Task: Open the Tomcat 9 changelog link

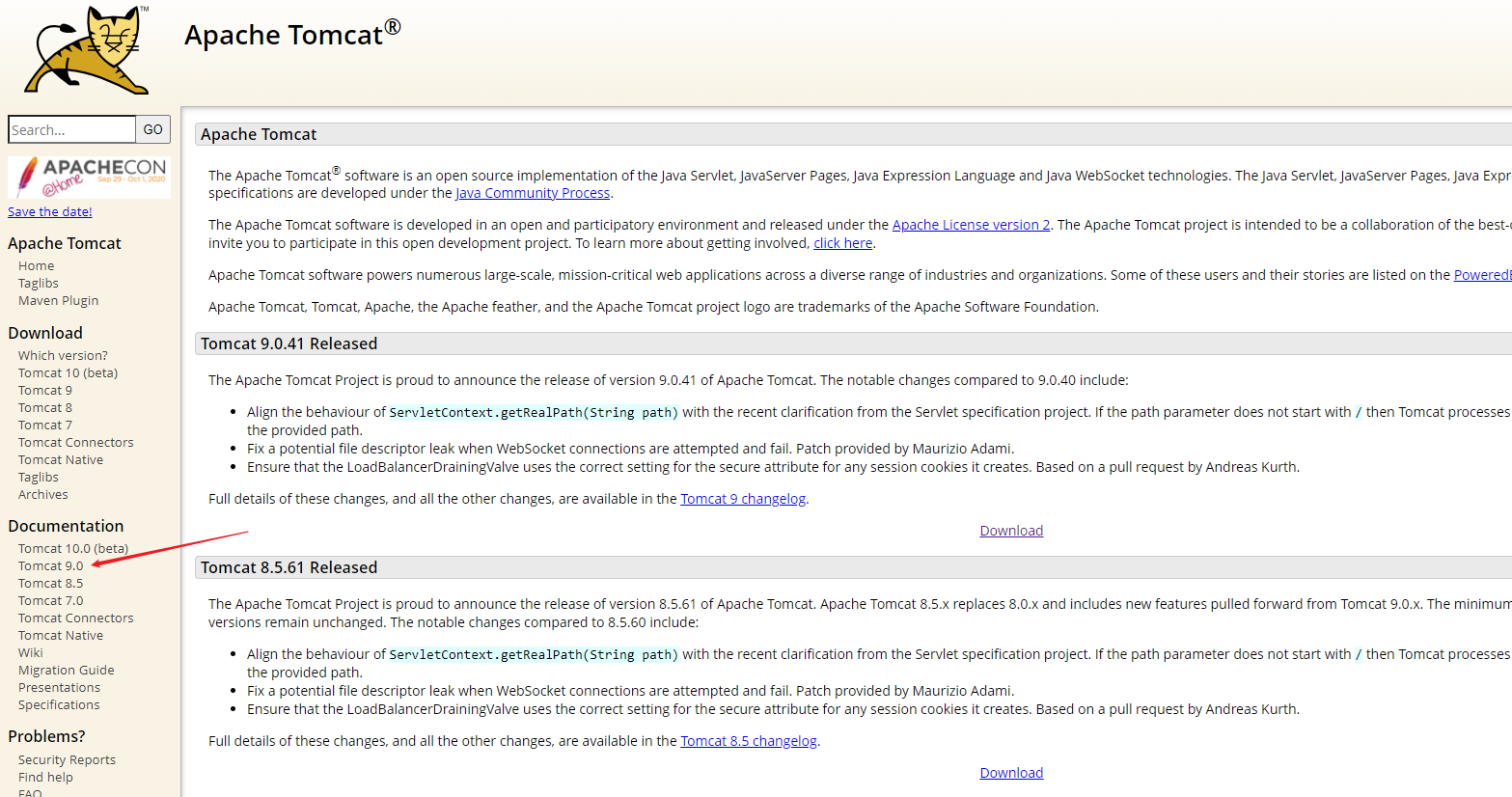Action: (x=743, y=499)
